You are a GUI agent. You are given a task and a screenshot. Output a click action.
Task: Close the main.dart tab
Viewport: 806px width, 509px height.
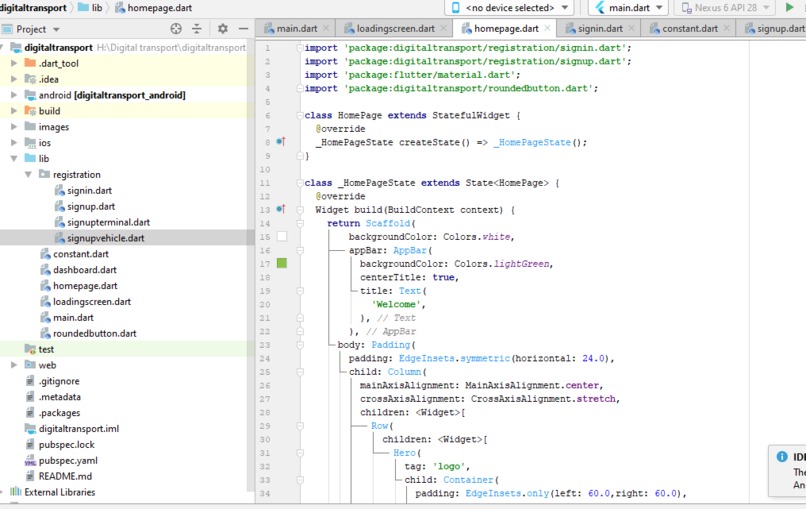tap(326, 28)
